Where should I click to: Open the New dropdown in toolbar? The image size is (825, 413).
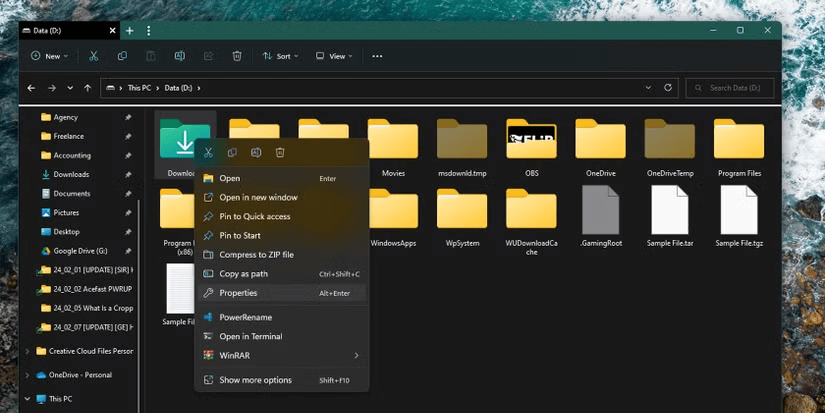pos(50,56)
